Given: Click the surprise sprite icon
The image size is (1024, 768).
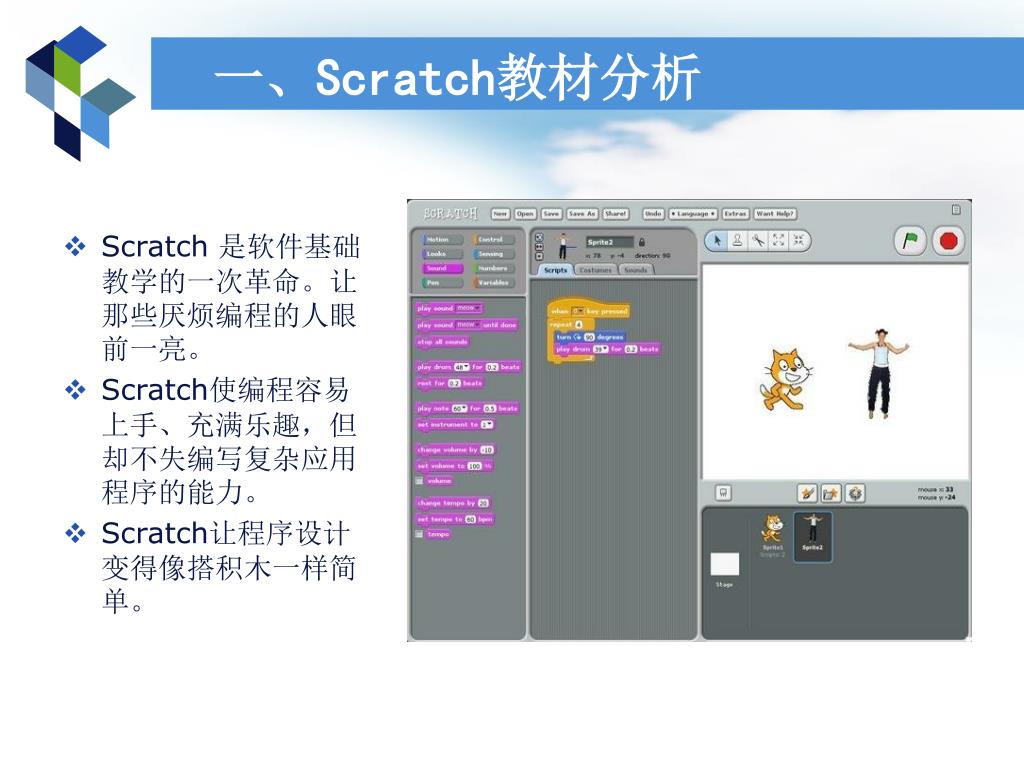Looking at the screenshot, I should (855, 493).
